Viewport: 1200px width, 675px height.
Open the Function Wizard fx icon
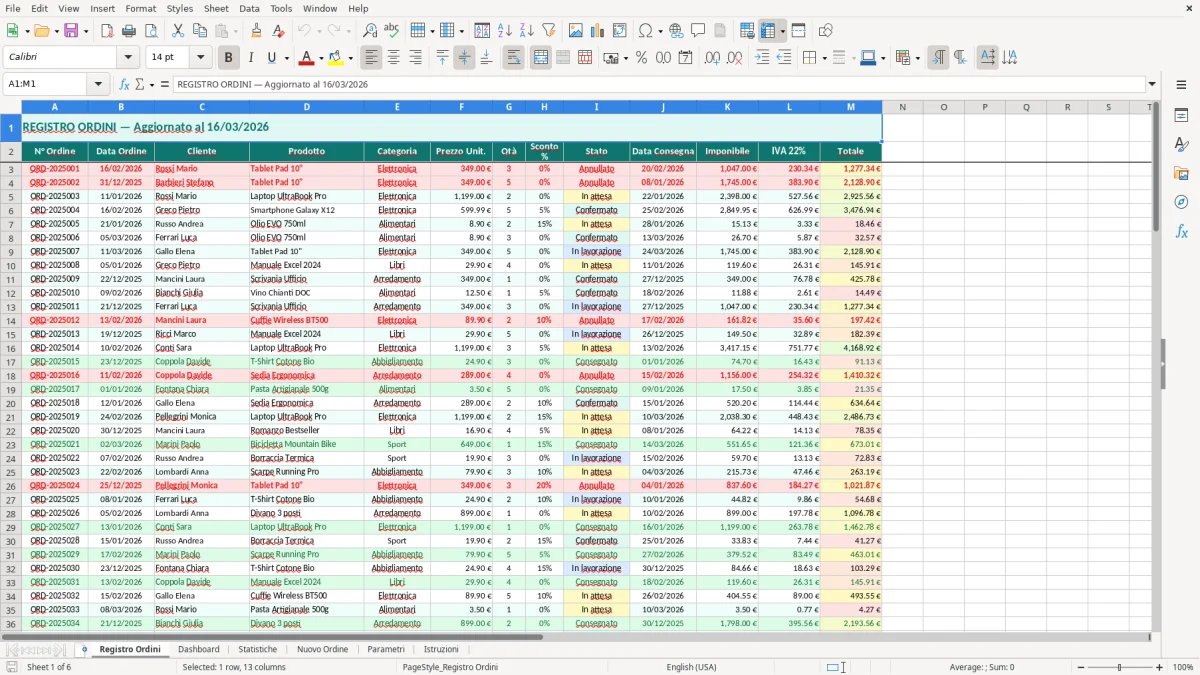tap(124, 84)
